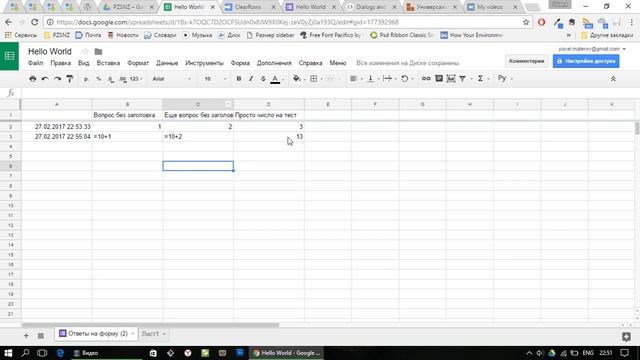Toggle strikethrough formatting
This screenshot has height=360, width=640.
tap(263, 79)
